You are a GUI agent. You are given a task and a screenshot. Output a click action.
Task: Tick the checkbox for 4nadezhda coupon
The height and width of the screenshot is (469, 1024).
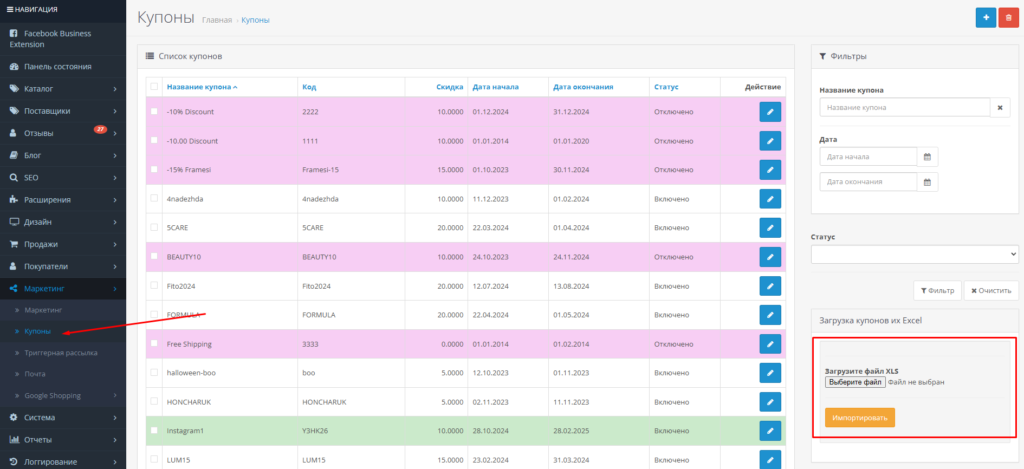[154, 199]
